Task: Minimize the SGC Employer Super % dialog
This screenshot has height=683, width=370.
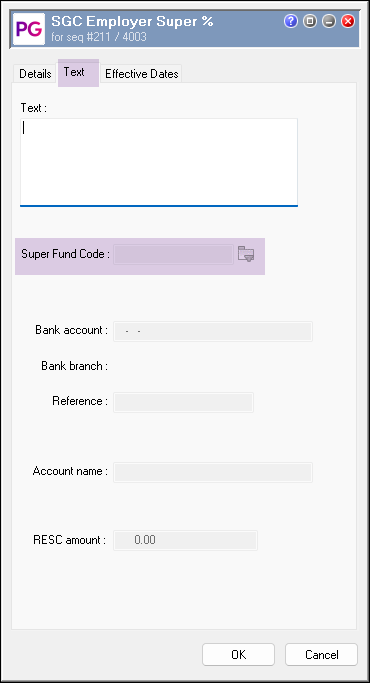Action: [x=329, y=21]
